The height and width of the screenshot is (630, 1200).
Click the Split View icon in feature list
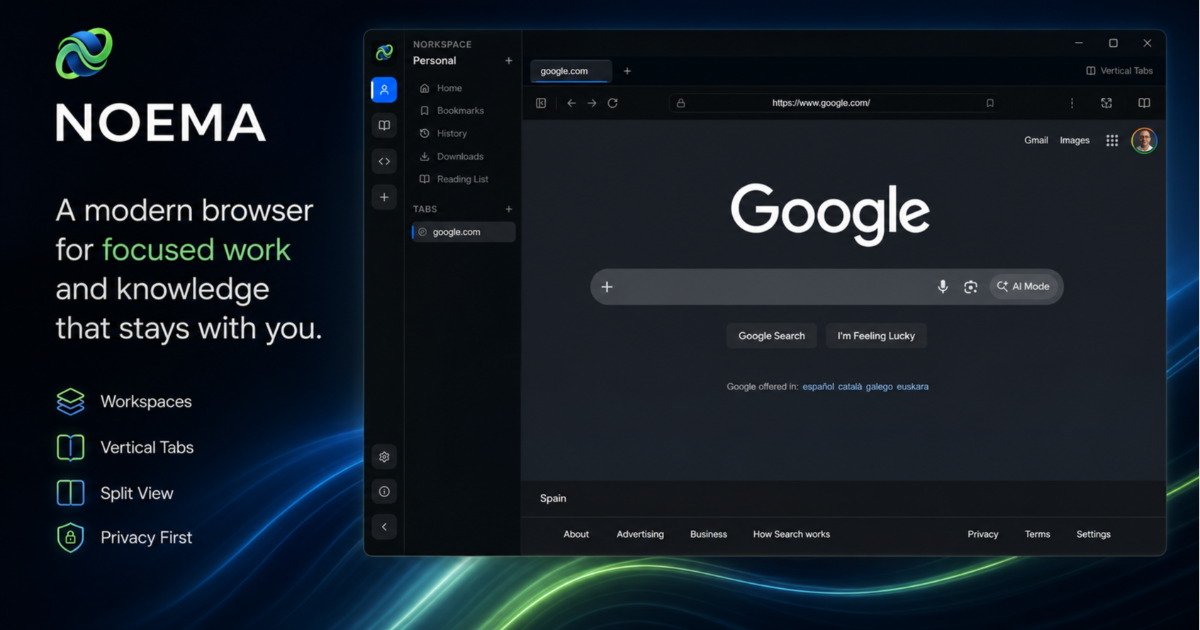pyautogui.click(x=70, y=493)
